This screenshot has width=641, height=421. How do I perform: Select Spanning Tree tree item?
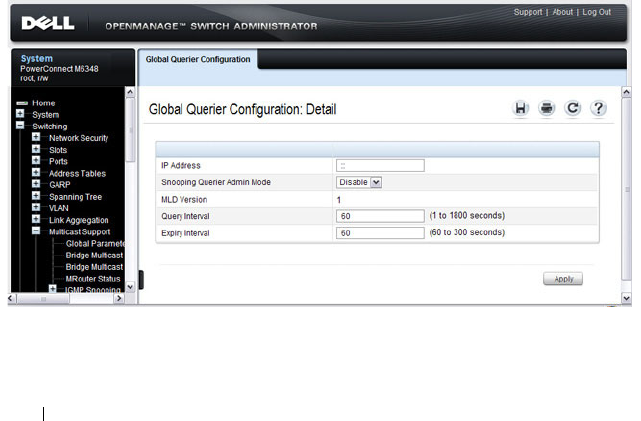coord(75,197)
